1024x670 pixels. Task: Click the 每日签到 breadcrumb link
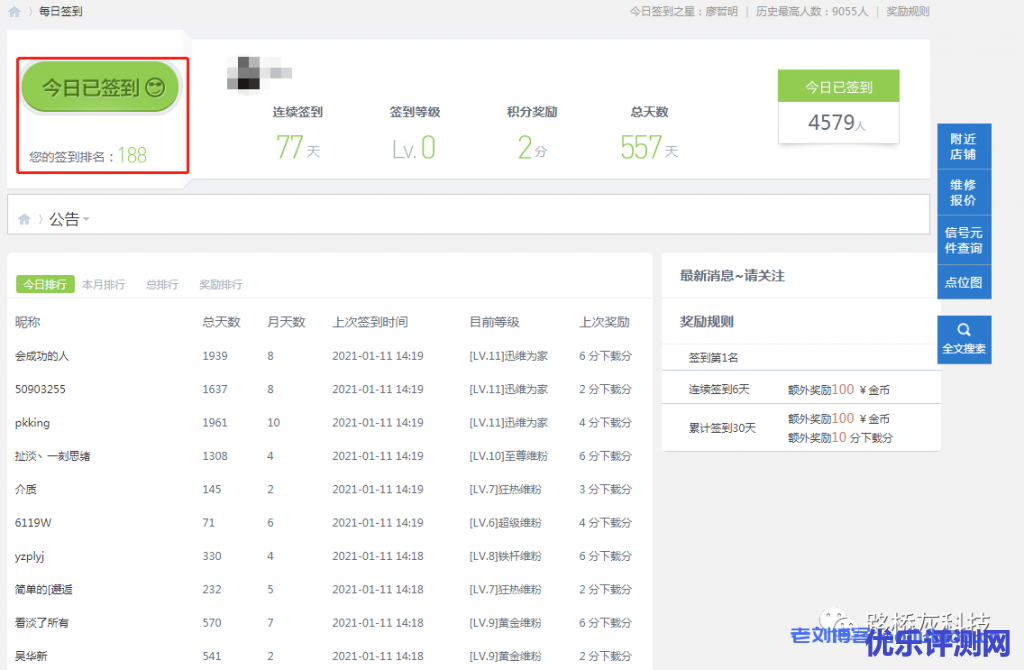click(x=61, y=12)
